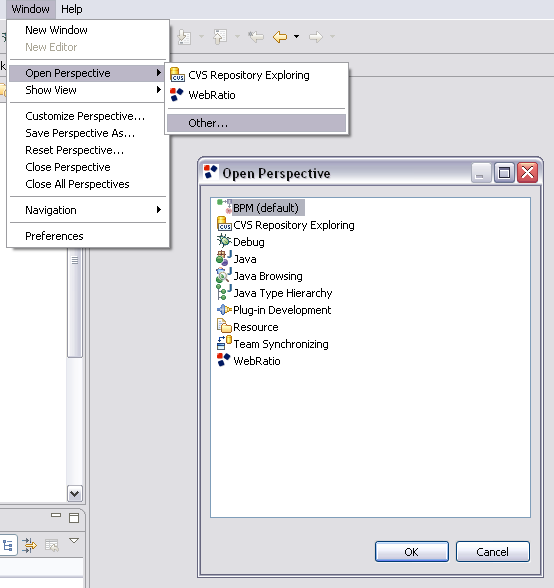554x588 pixels.
Task: Expand the Show View submenu arrow
Action: [159, 90]
